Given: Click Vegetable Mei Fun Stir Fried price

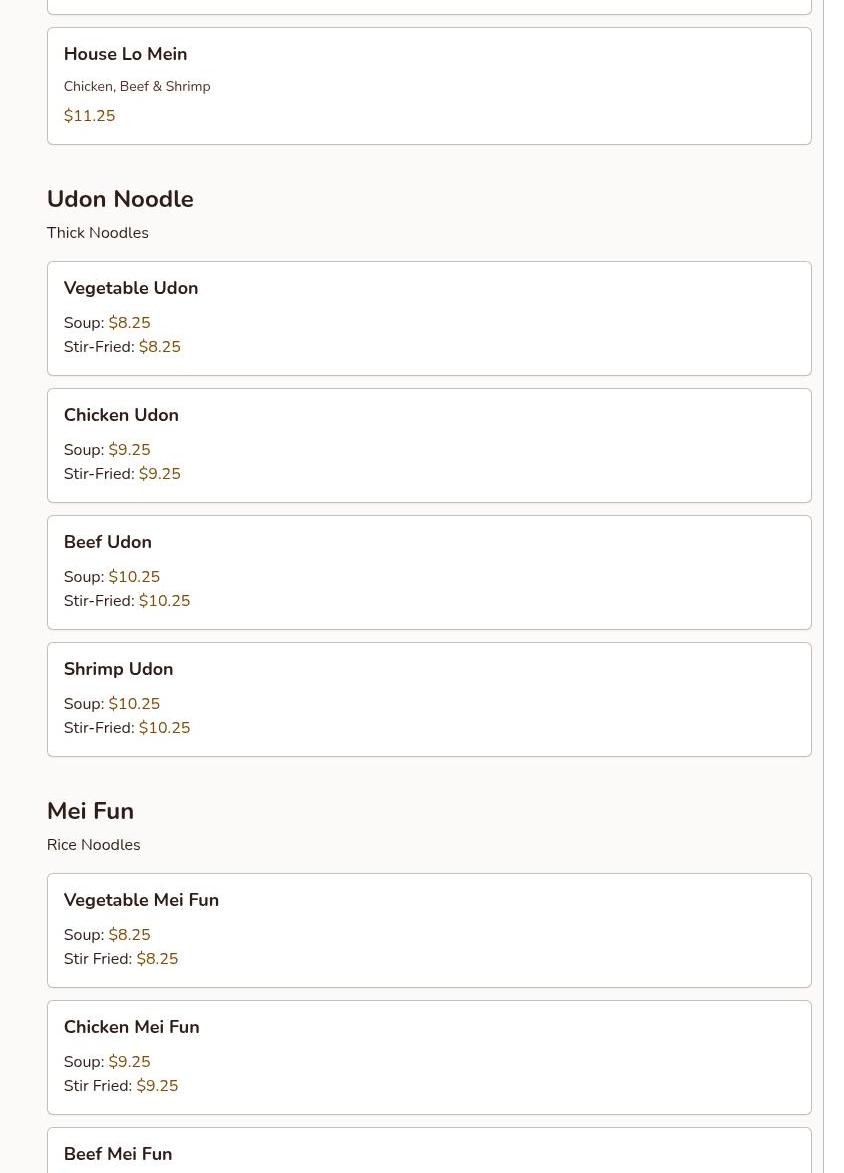Looking at the screenshot, I should tap(157, 959).
